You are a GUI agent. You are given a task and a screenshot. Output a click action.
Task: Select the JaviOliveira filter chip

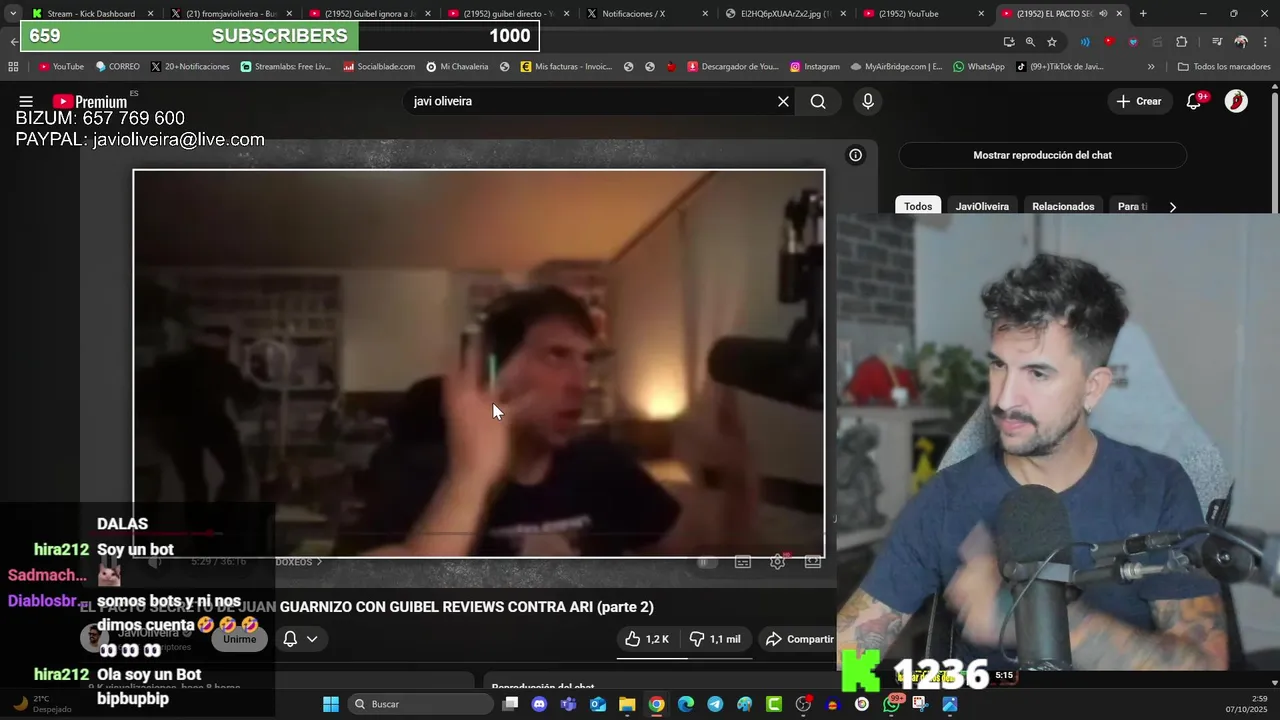click(x=982, y=206)
